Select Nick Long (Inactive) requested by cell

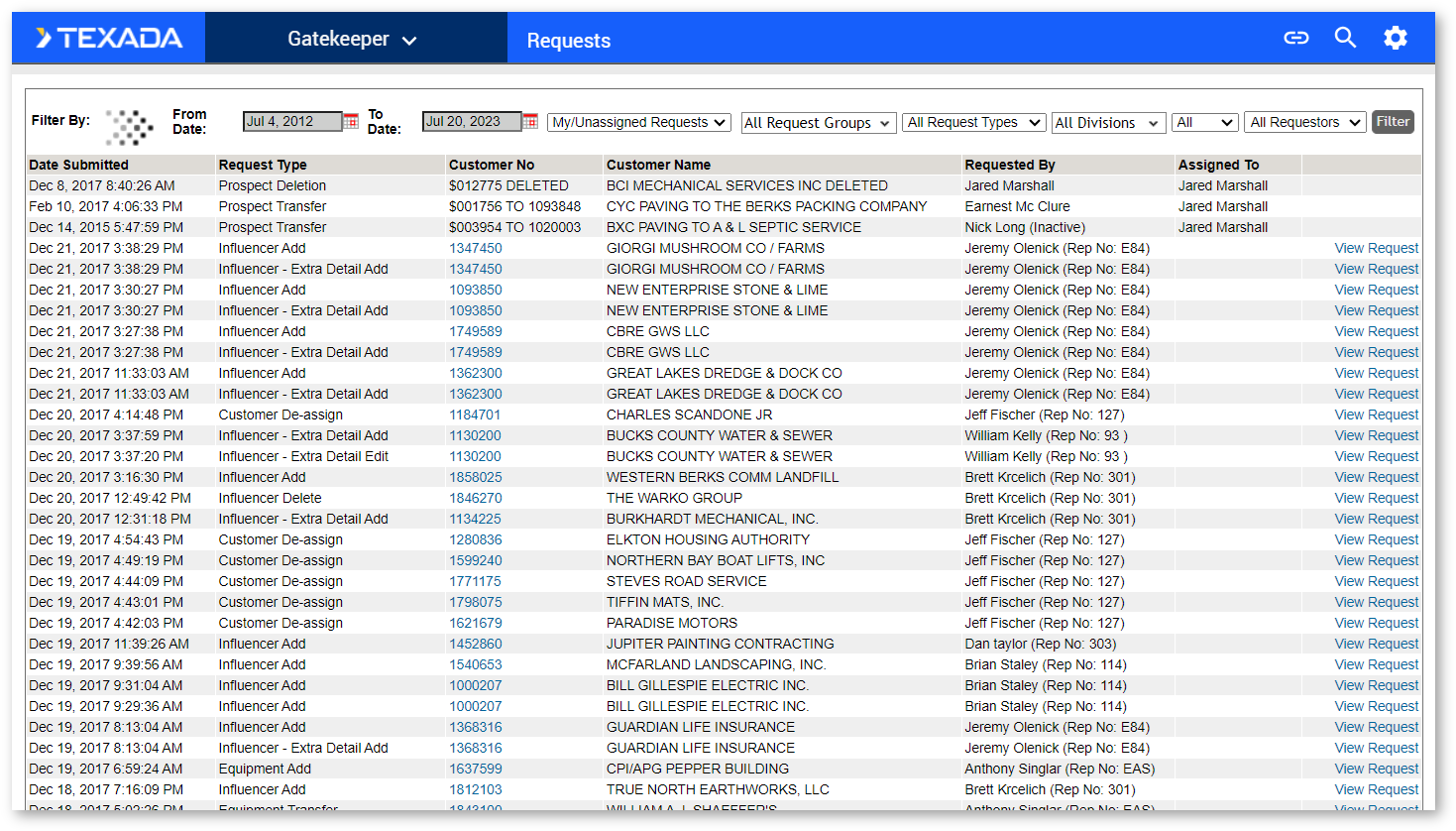[x=1026, y=227]
